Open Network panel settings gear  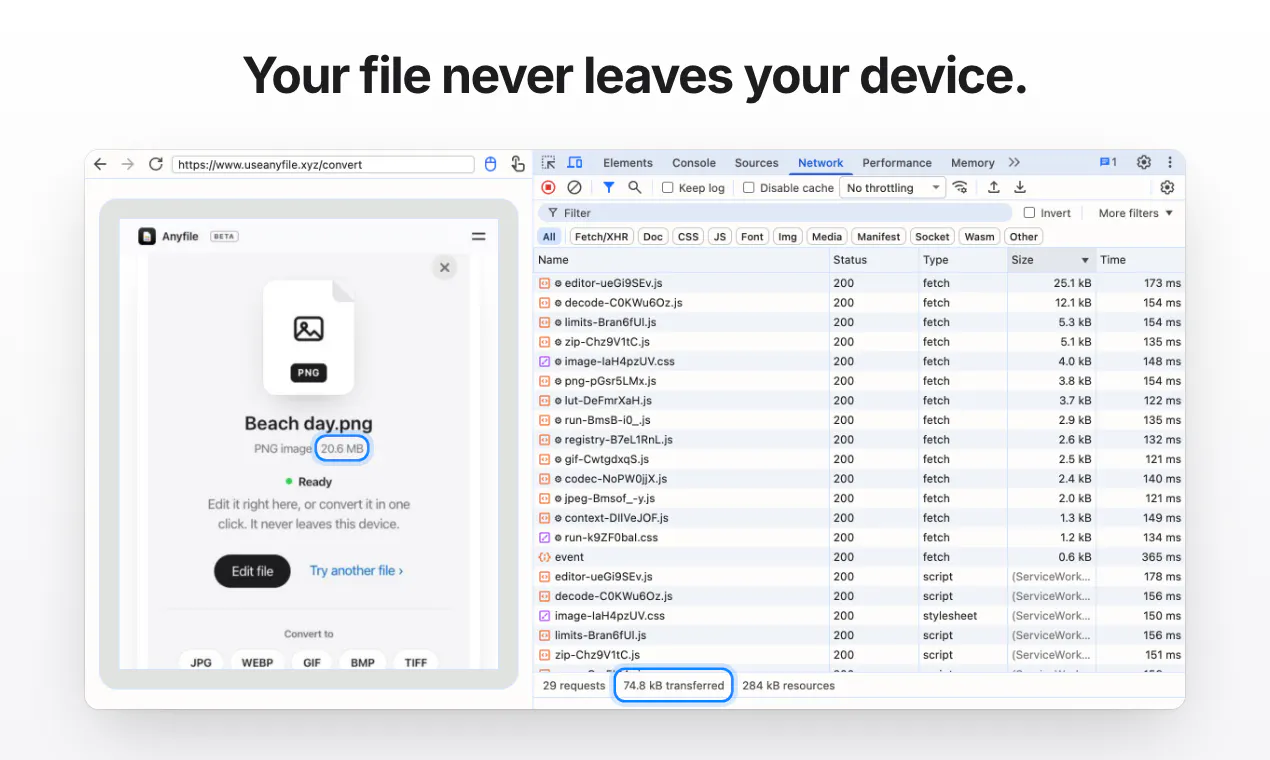click(1167, 187)
